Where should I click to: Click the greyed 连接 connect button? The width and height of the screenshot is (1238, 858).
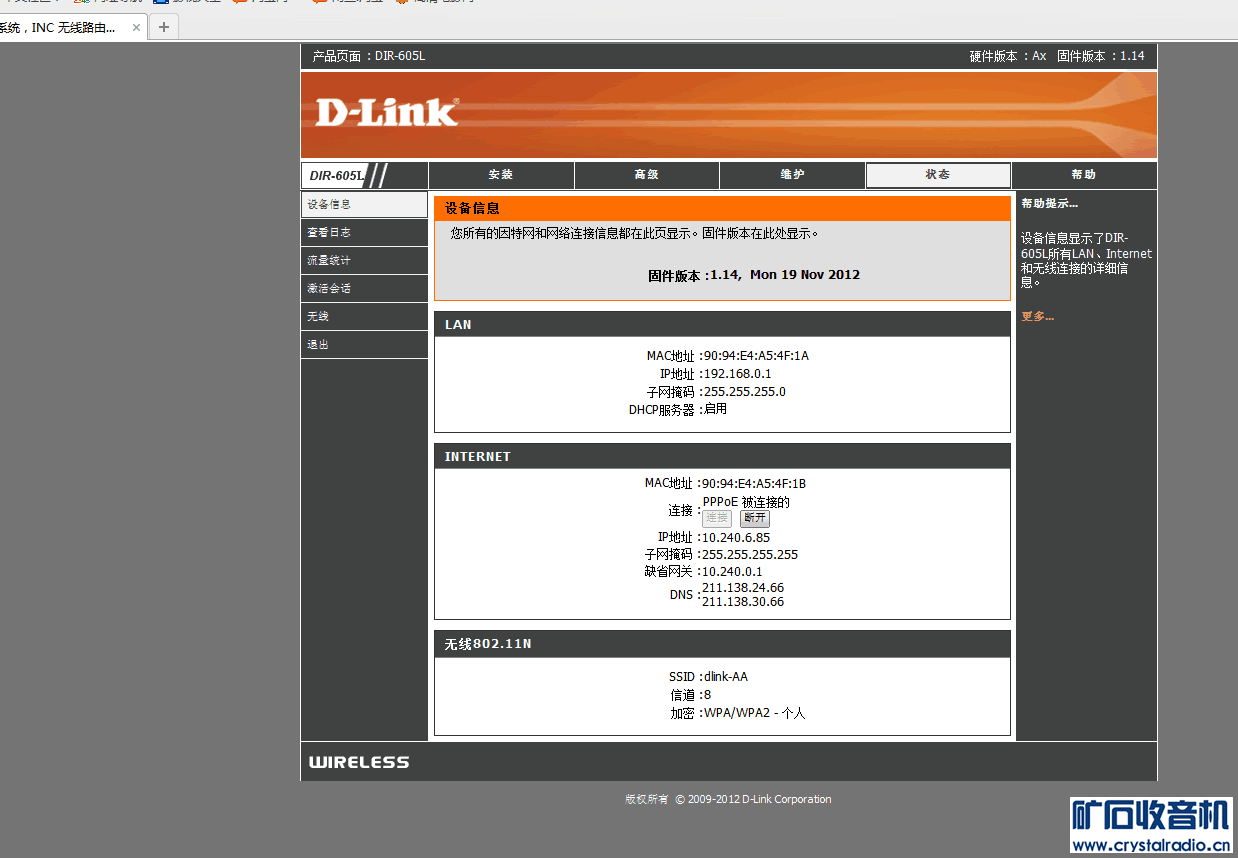[x=717, y=519]
